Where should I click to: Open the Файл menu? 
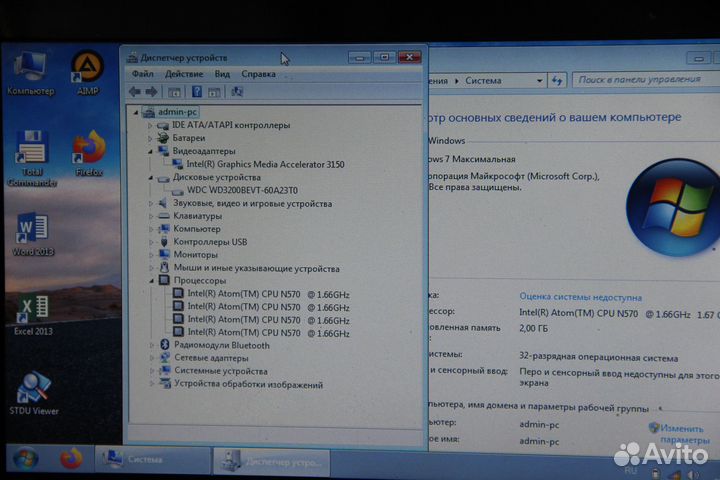142,73
